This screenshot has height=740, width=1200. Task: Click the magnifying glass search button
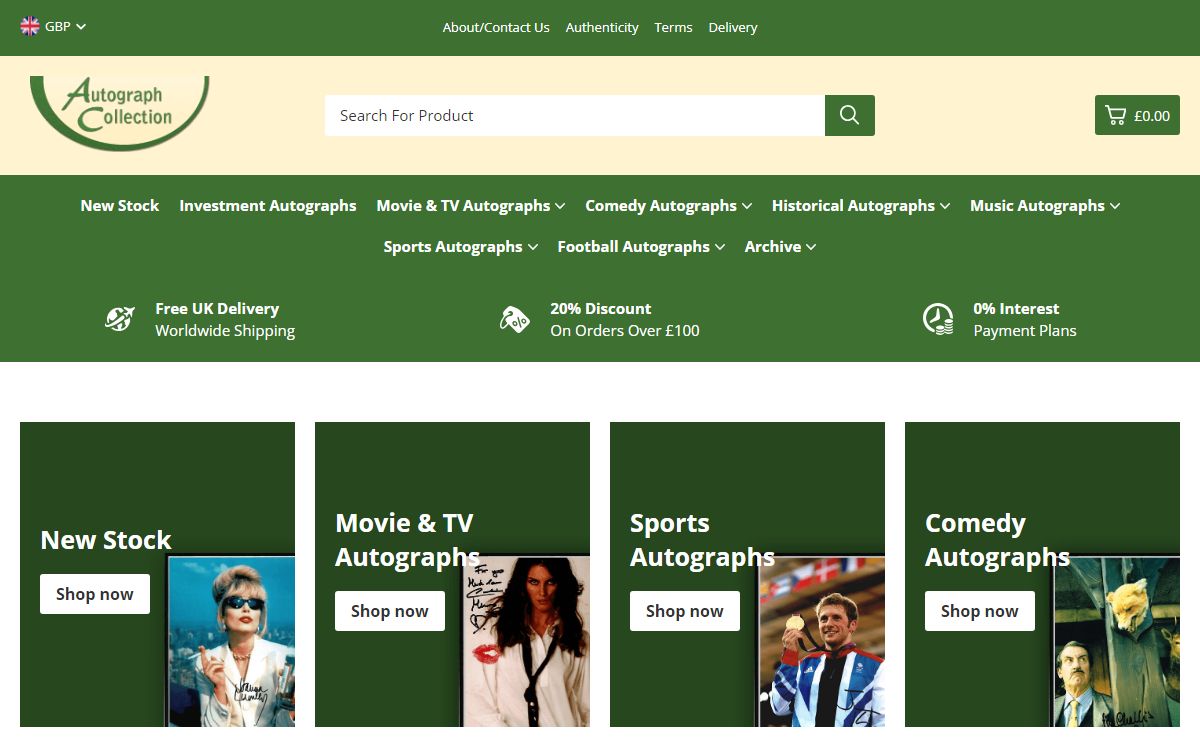click(850, 115)
